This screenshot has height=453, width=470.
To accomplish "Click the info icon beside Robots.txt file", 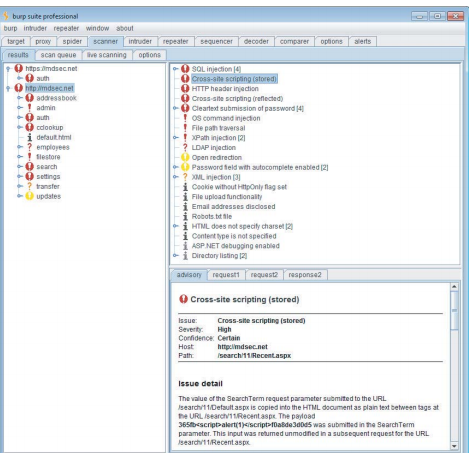I will click(x=185, y=216).
